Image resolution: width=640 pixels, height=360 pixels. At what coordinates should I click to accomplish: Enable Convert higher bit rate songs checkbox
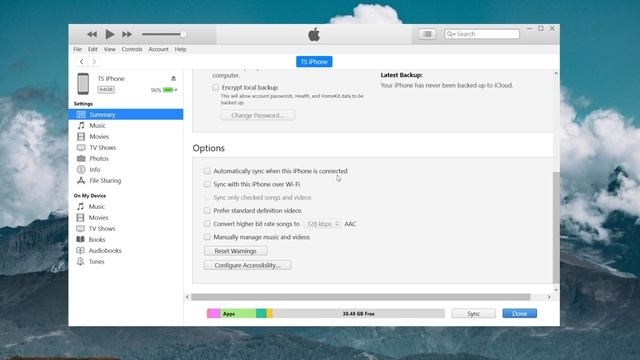207,224
